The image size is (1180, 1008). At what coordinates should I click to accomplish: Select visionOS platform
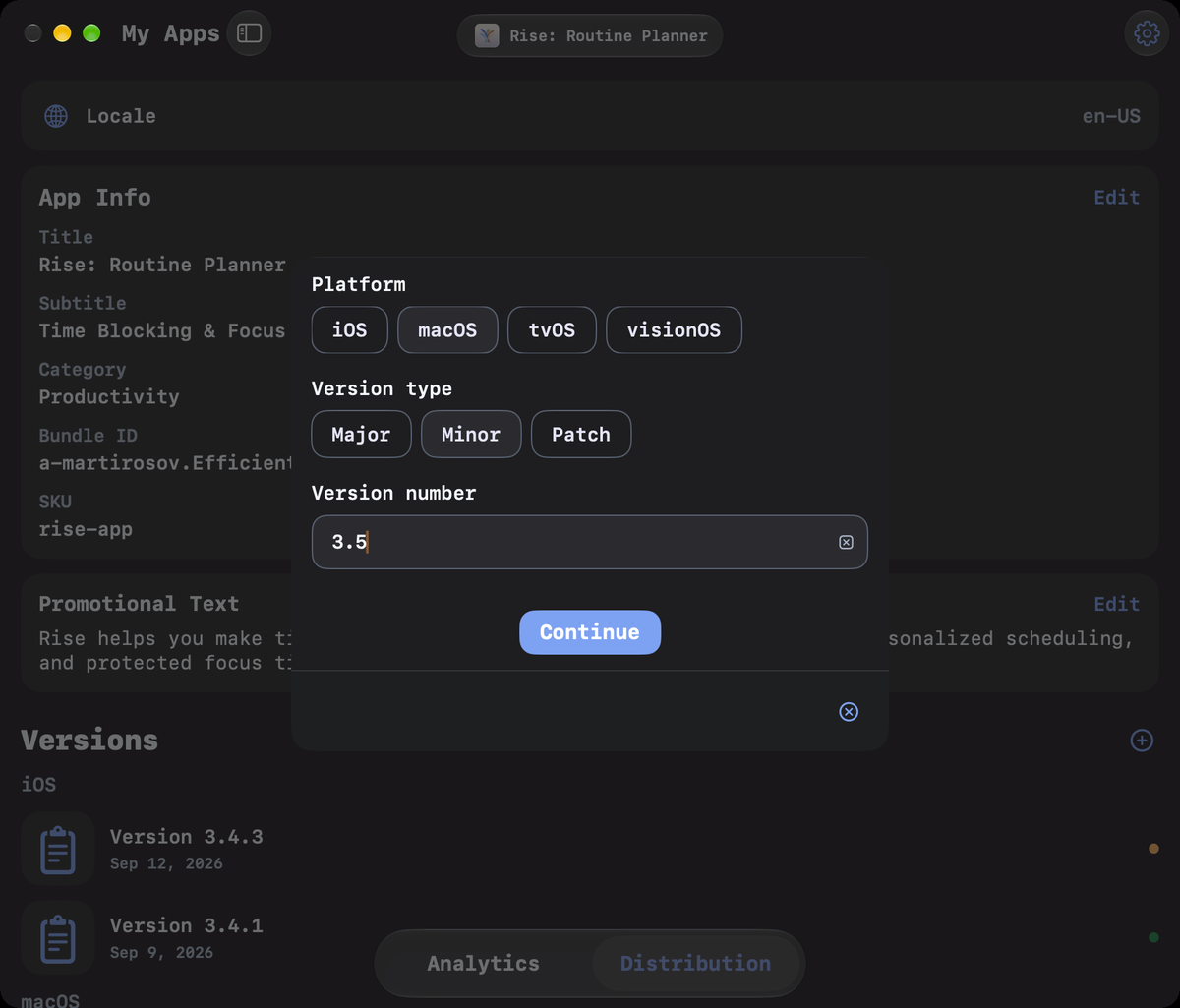pyautogui.click(x=674, y=329)
